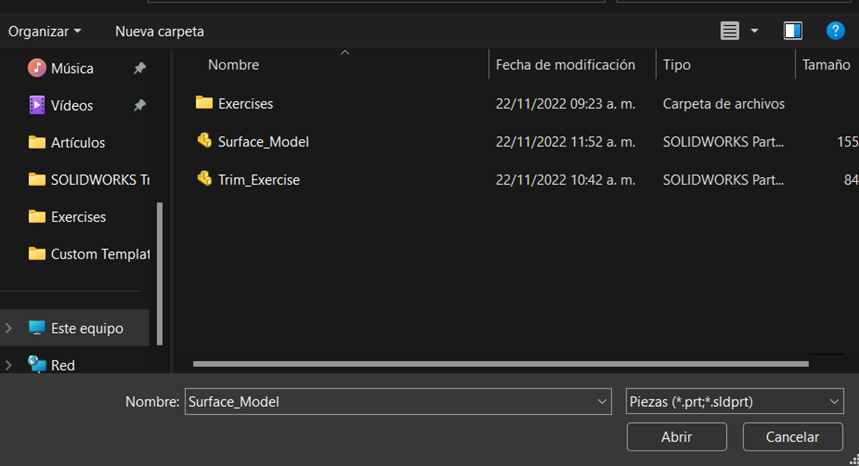Click Trim_Exercise date 22/11/2022 10:42 a. m.
The height and width of the screenshot is (466, 859).
point(565,180)
